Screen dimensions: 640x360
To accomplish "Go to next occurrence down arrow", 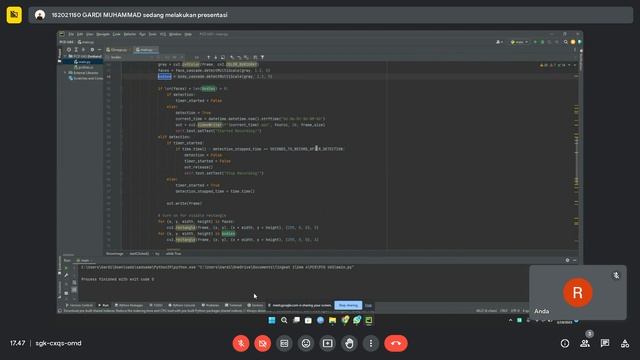I will (216, 57).
